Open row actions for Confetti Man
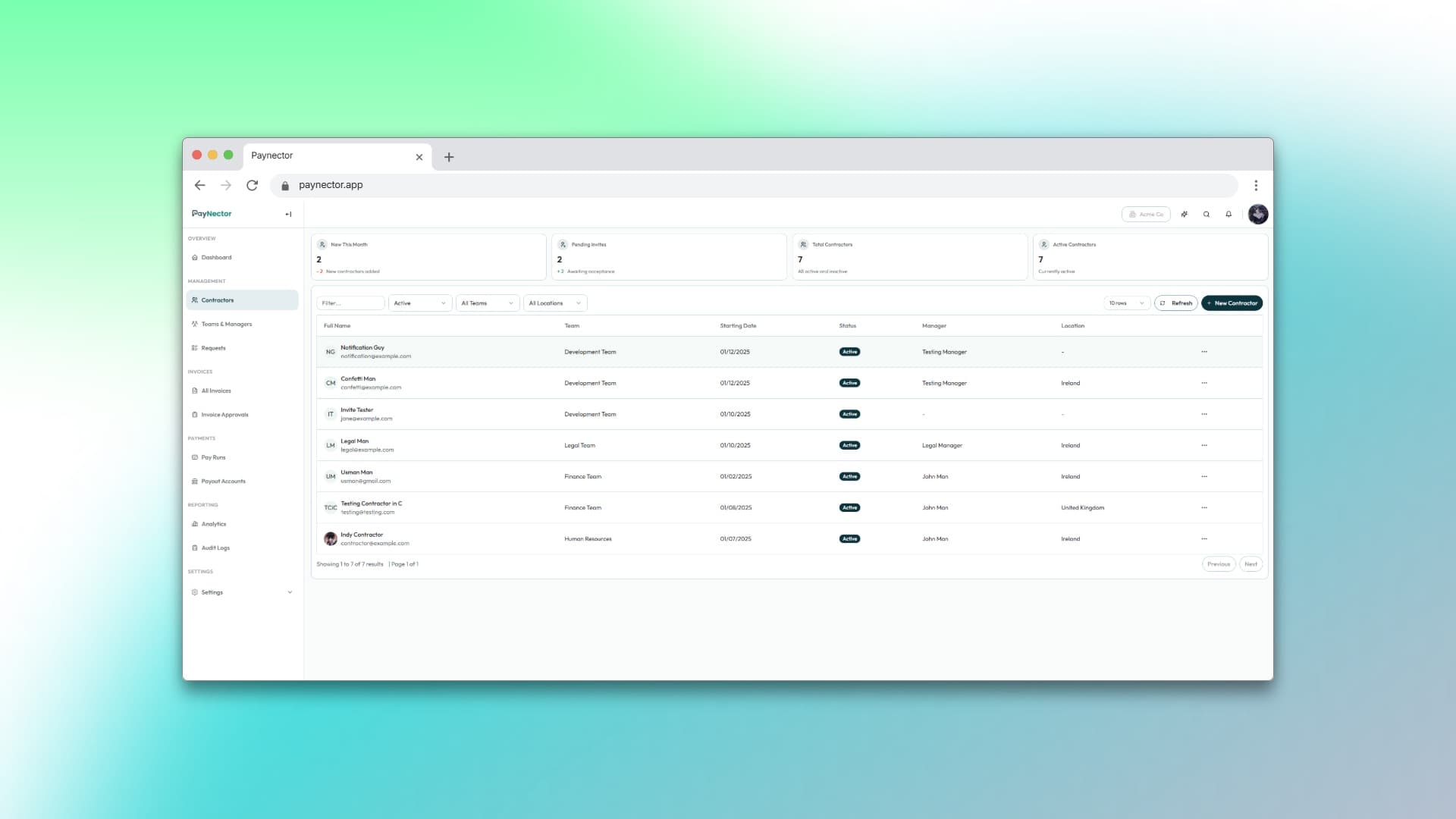 (x=1203, y=383)
